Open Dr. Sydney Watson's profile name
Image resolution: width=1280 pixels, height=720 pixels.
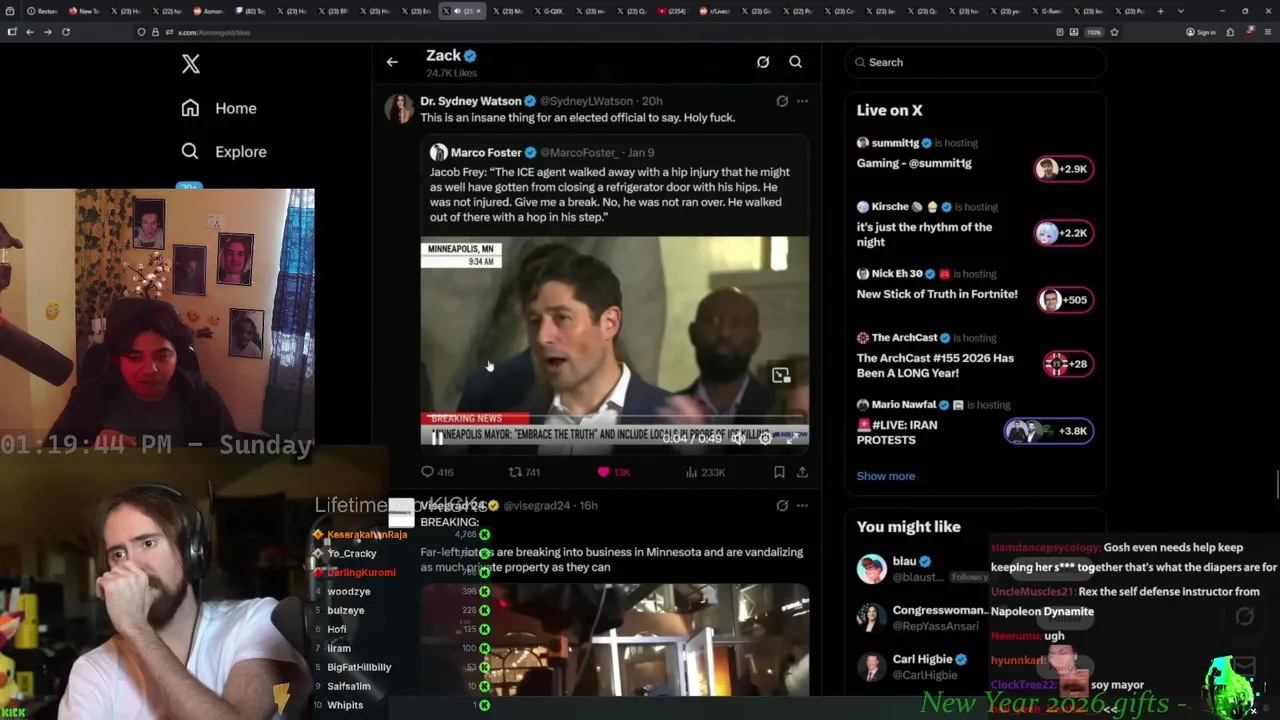click(470, 101)
